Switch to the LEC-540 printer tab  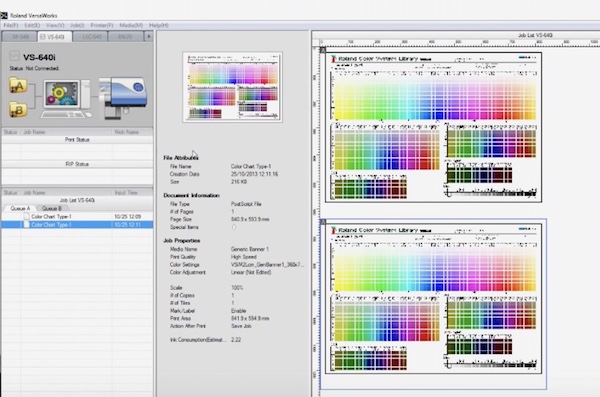90,37
